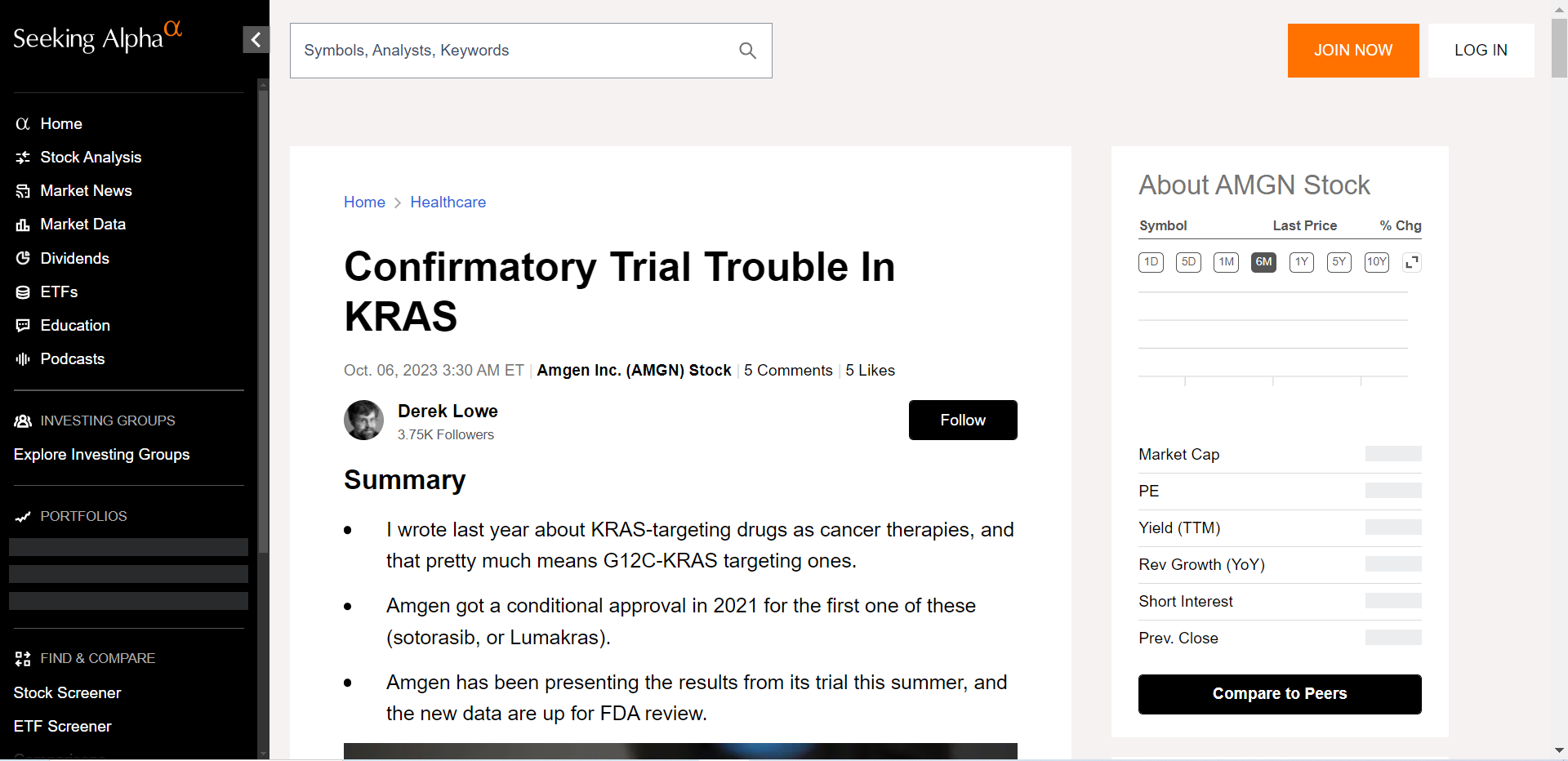Click the 3.75K Followers text
This screenshot has width=1568, height=761.
click(446, 435)
